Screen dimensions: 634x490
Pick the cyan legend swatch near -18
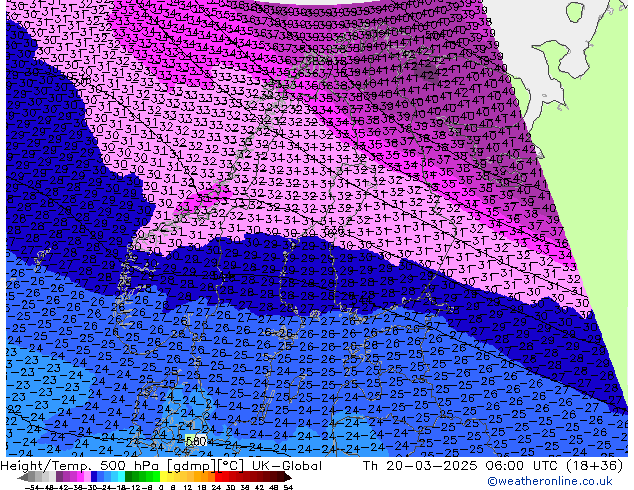click(121, 477)
